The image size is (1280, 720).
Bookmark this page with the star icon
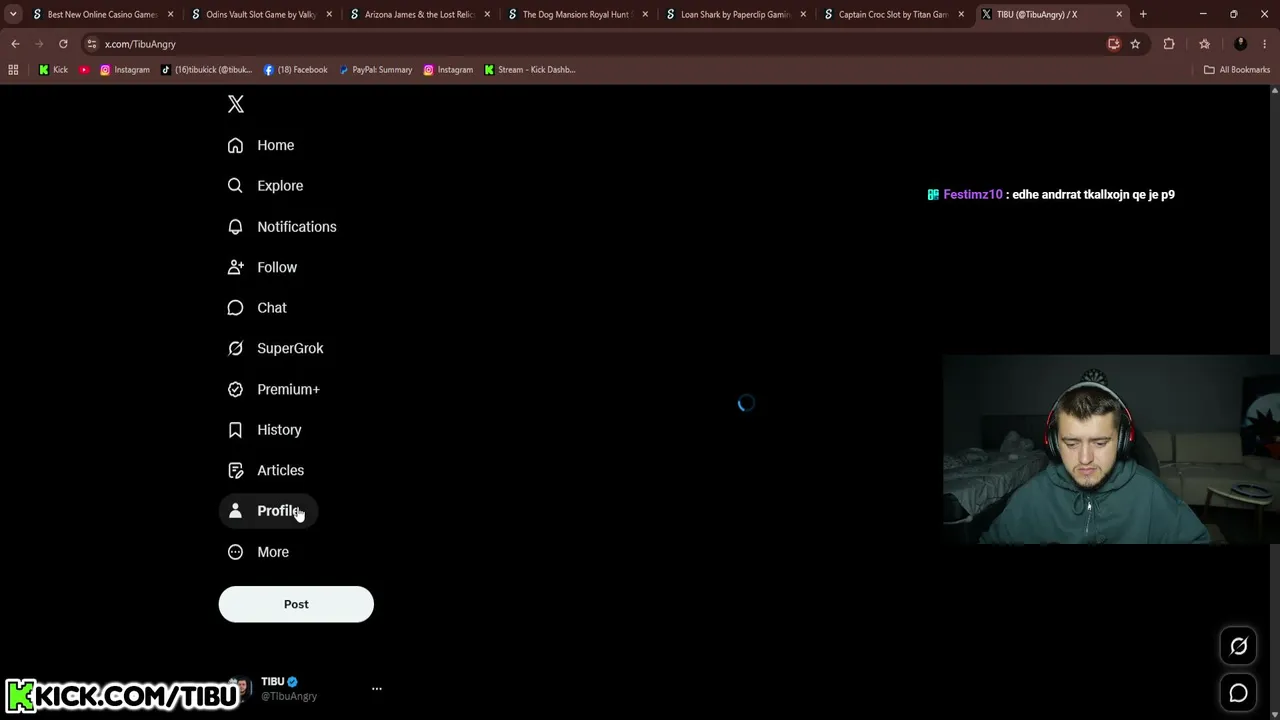tap(1135, 44)
